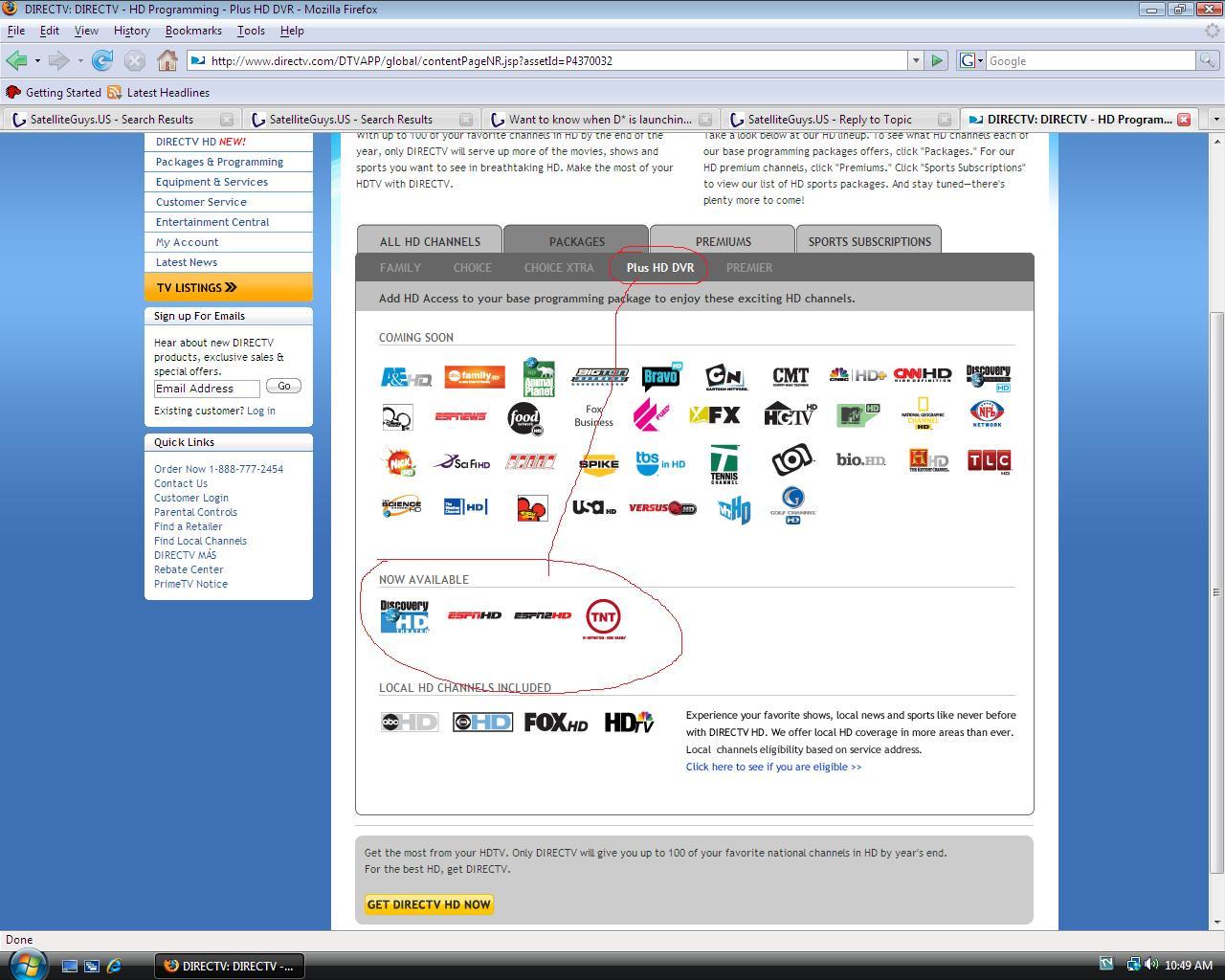
Task: Click the CMT channel logo
Action: pyautogui.click(x=791, y=376)
